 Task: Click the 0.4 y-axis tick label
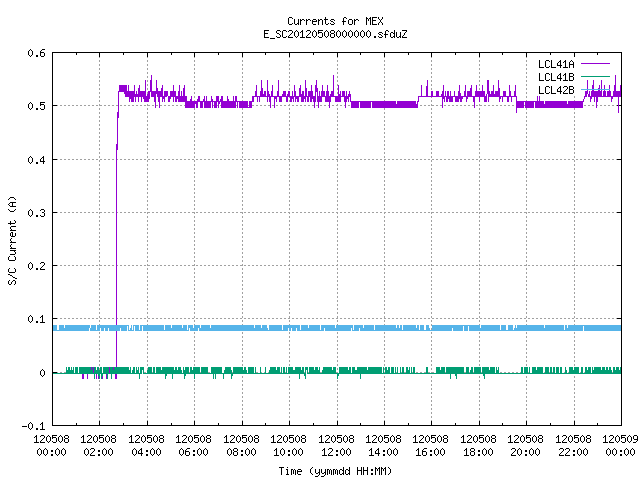pyautogui.click(x=36, y=160)
